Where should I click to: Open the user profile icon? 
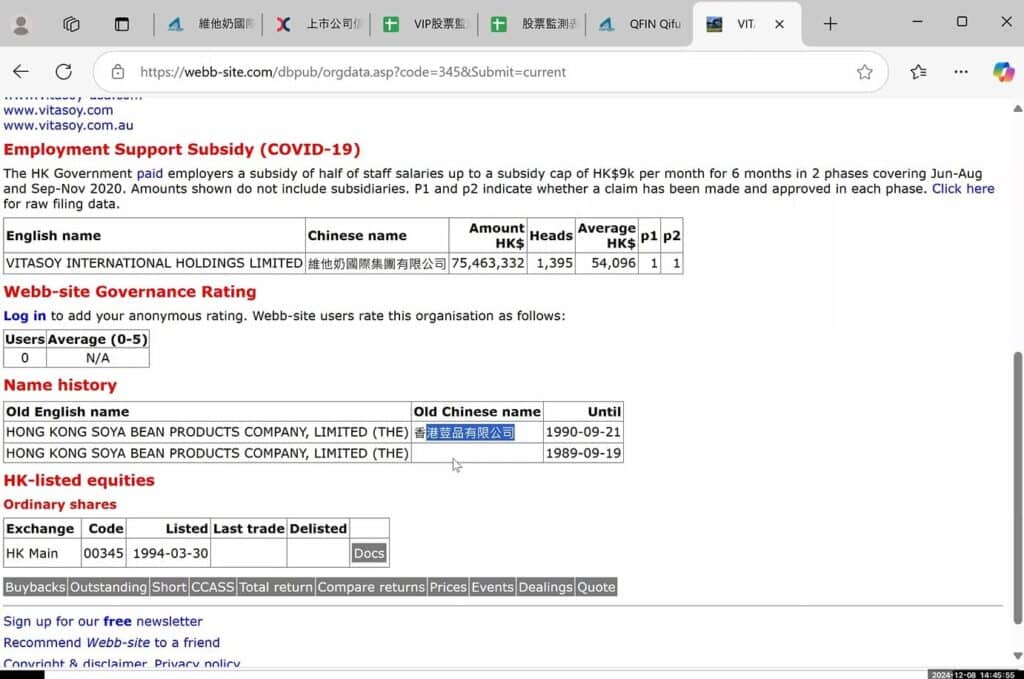coord(21,24)
